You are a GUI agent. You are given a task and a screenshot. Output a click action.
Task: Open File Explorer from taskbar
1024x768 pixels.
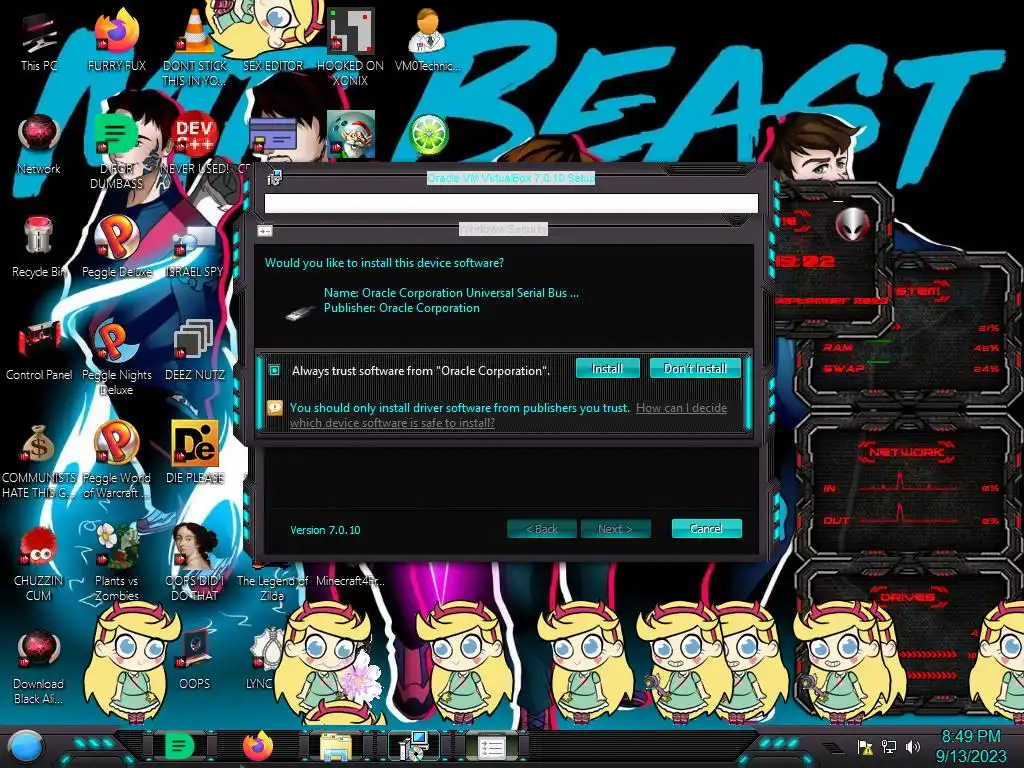tap(336, 748)
